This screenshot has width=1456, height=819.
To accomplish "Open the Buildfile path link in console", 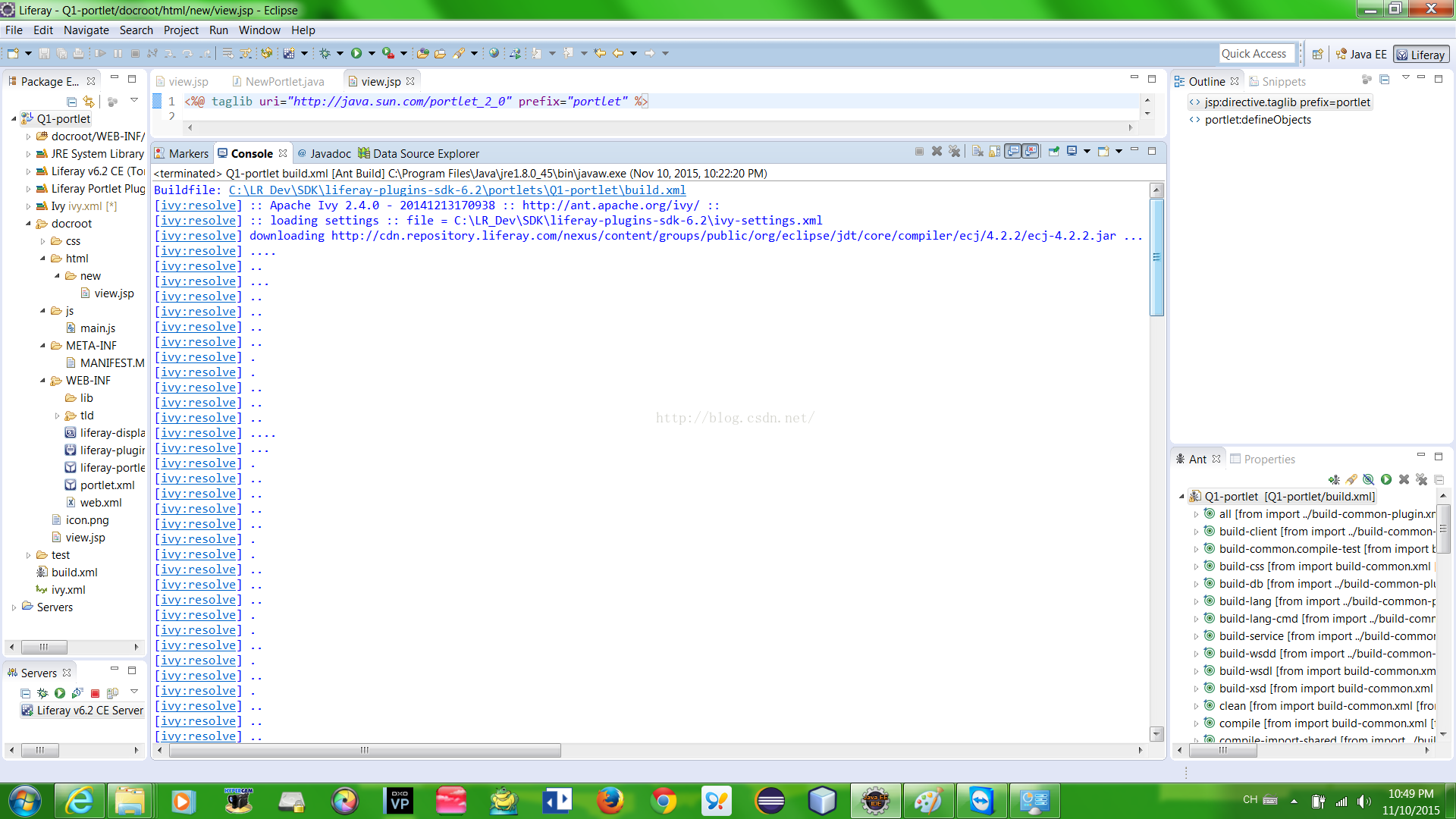I will click(x=457, y=190).
